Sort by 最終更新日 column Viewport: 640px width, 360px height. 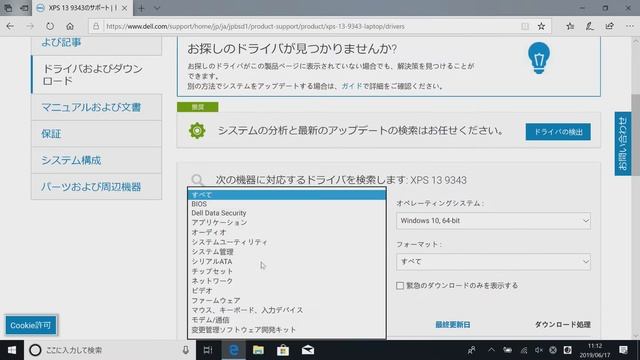point(453,324)
